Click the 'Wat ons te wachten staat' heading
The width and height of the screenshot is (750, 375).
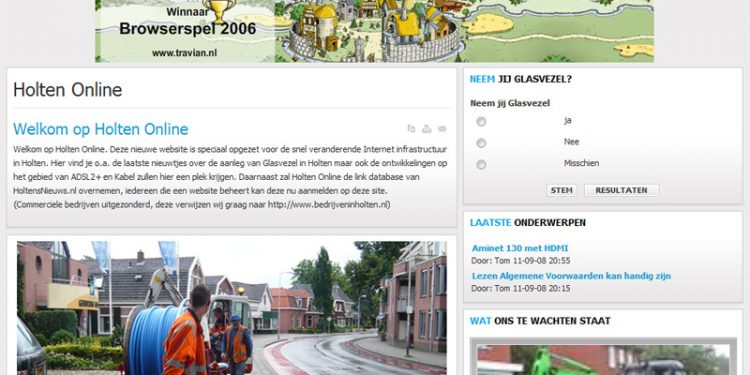[540, 320]
